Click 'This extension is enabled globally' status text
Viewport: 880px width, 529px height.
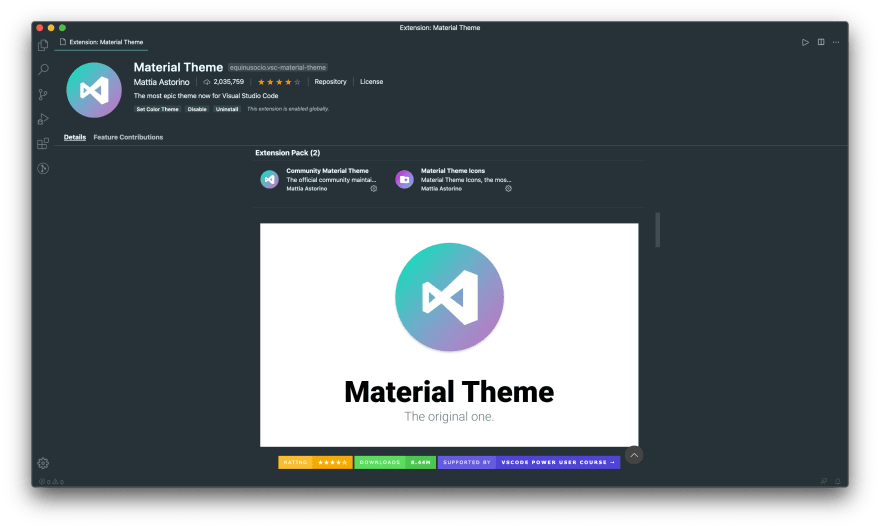(x=288, y=109)
